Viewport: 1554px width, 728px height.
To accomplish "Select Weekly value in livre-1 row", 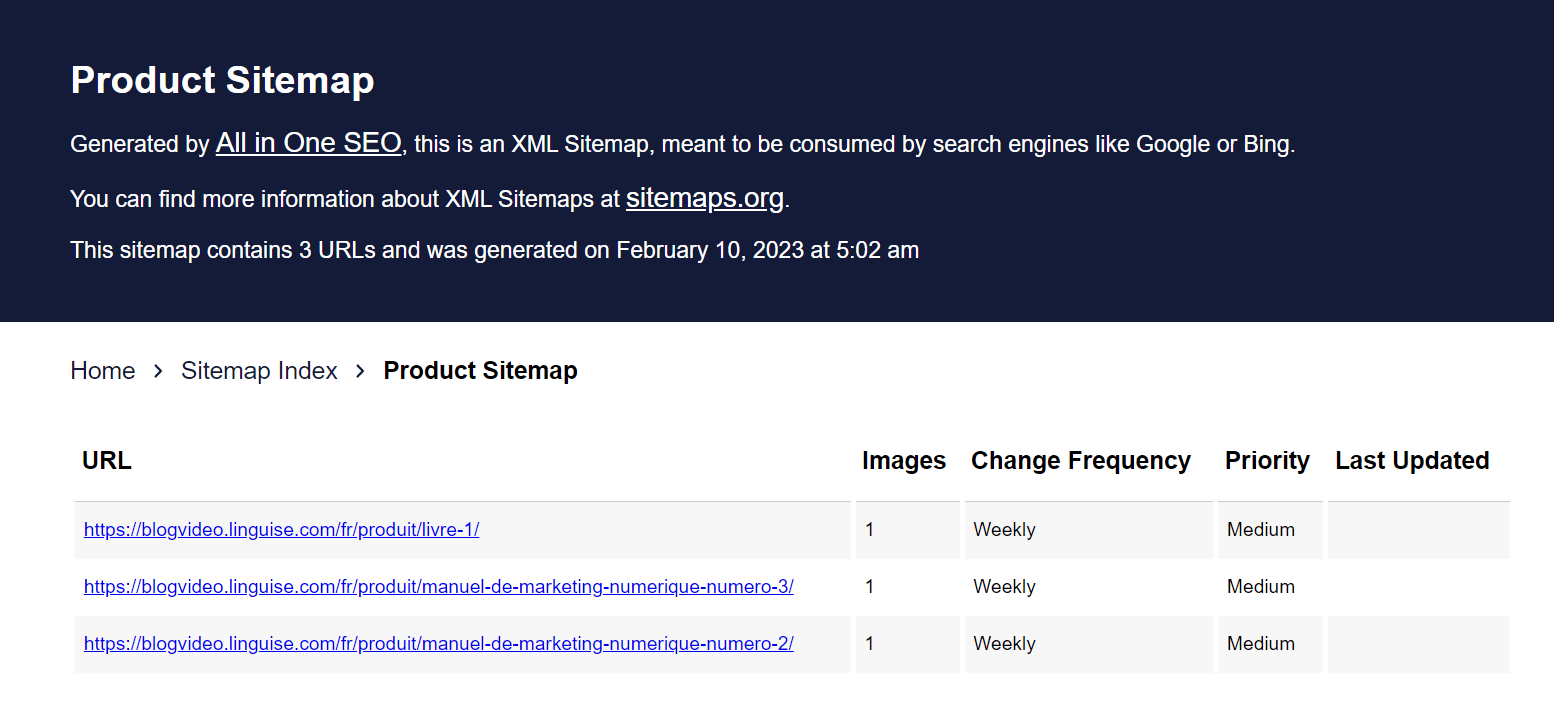I will (1004, 530).
